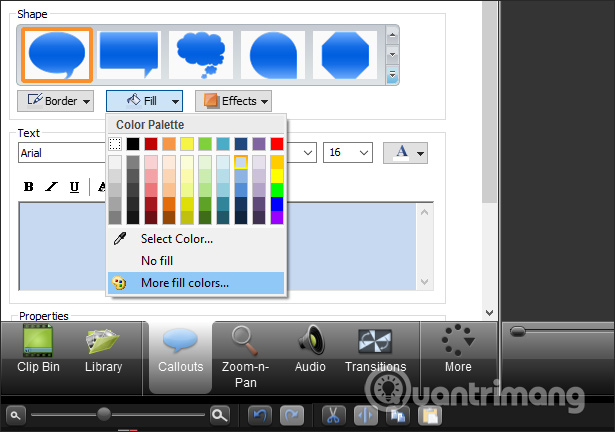Image resolution: width=615 pixels, height=432 pixels.
Task: Open the Transitions tool
Action: pos(375,349)
